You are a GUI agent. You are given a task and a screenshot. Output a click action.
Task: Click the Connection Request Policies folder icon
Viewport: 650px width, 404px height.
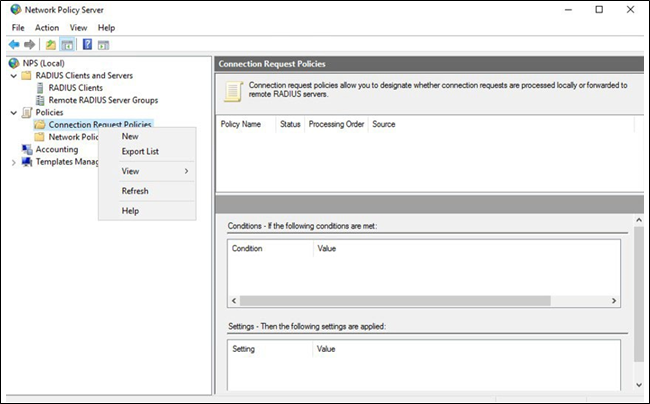40,124
